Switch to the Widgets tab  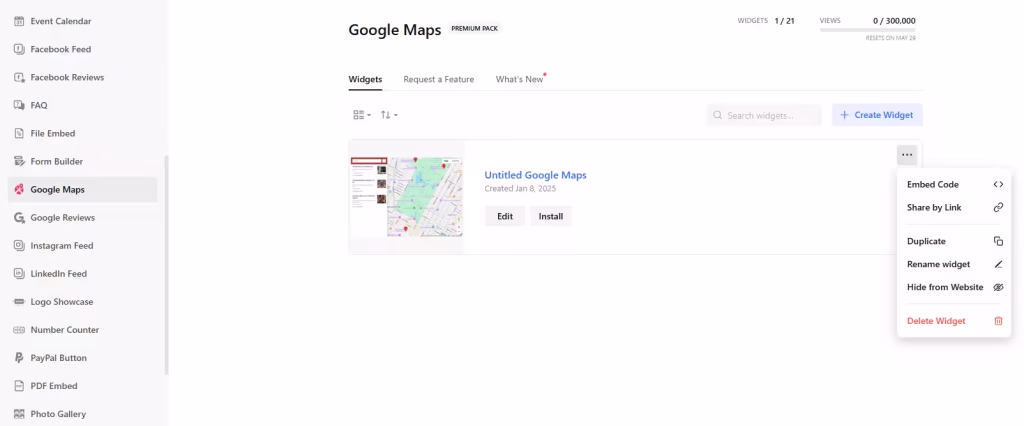(x=365, y=79)
